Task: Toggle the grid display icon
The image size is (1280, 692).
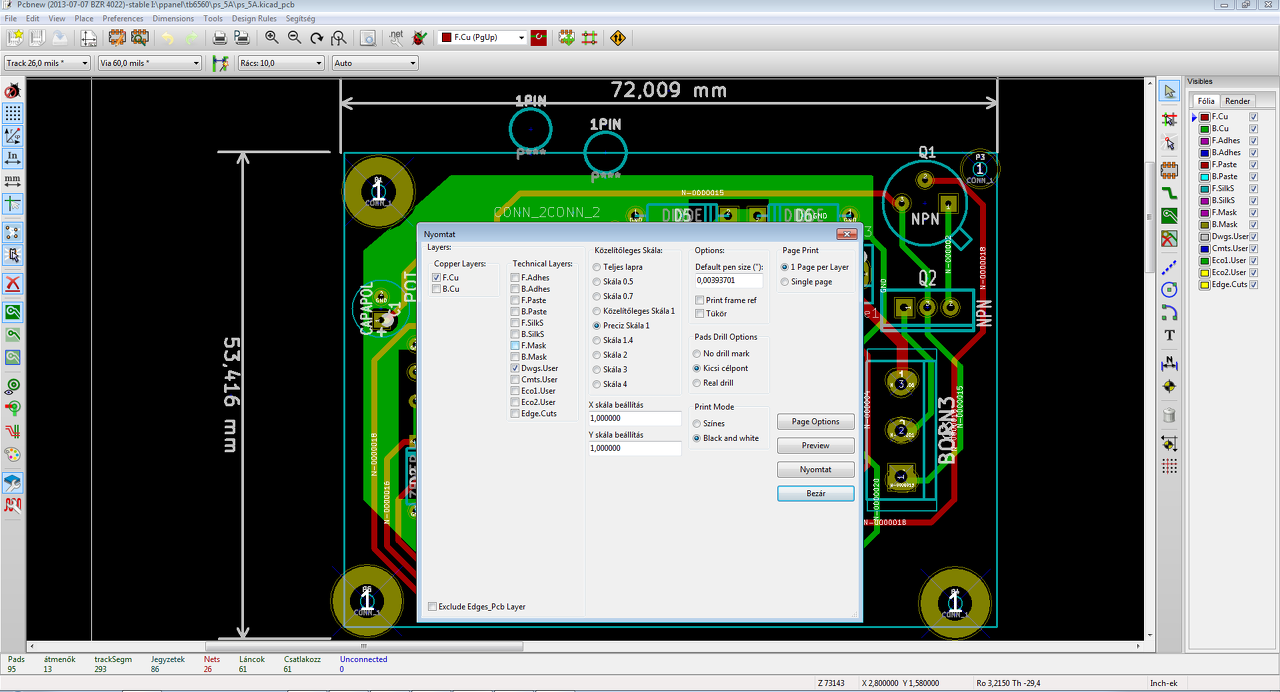Action: tap(13, 113)
